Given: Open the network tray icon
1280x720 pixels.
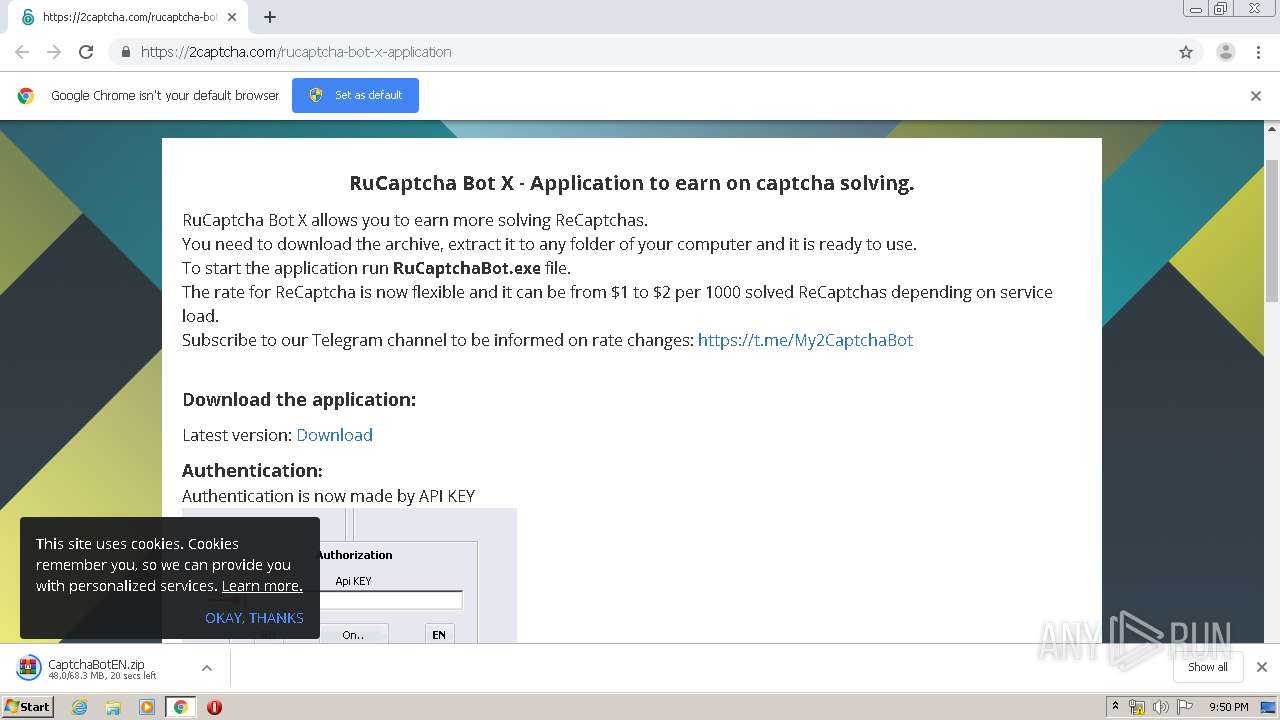Looking at the screenshot, I should point(1137,707).
